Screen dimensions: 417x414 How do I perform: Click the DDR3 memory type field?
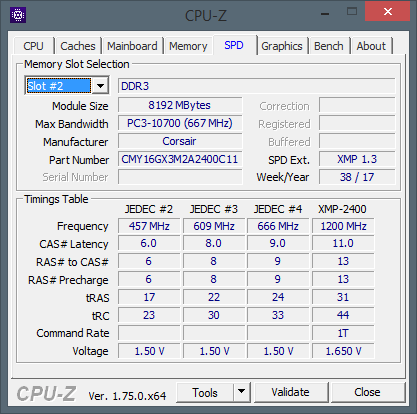point(257,86)
